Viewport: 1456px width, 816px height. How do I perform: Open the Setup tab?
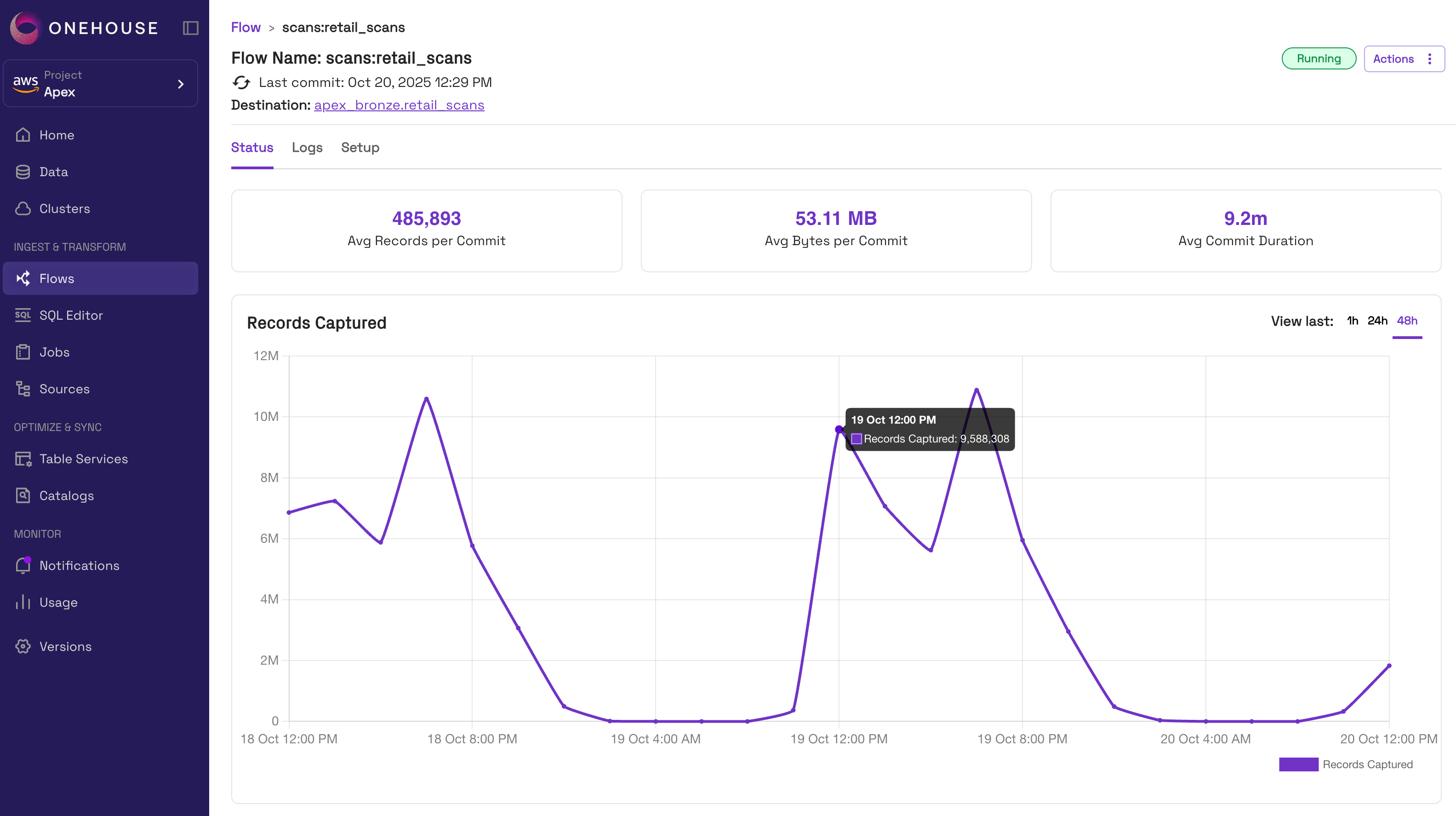[x=360, y=148]
